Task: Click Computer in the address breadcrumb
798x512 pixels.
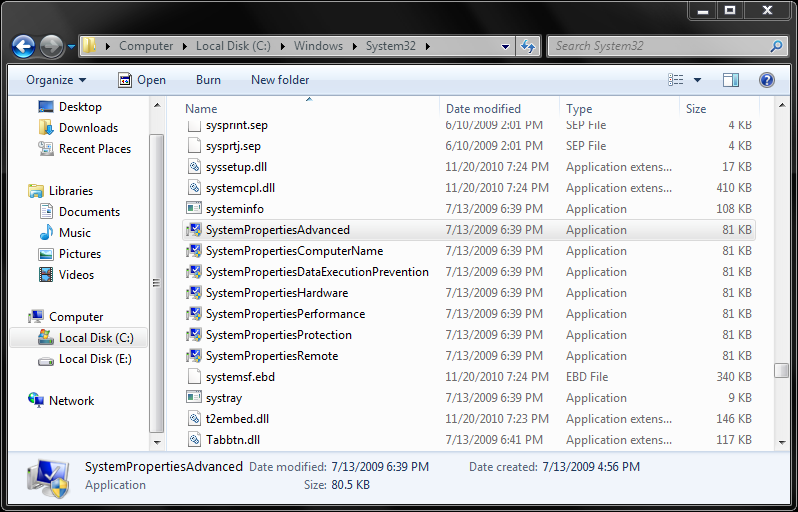Action: [x=146, y=46]
